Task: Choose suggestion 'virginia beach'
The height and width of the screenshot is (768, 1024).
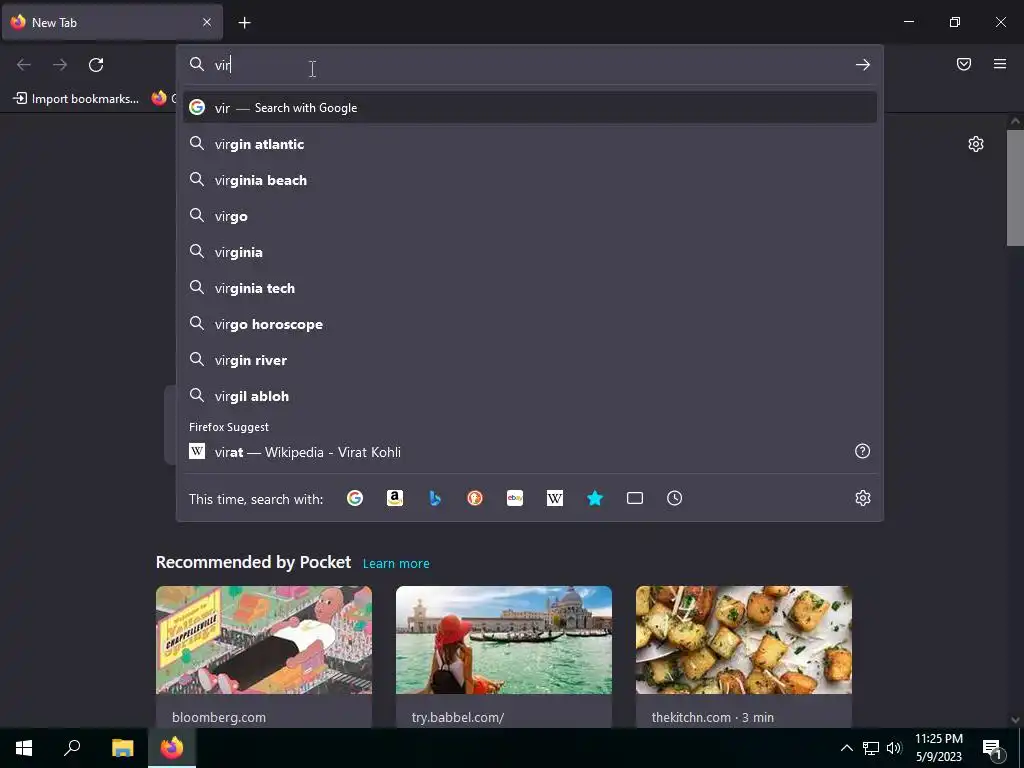Action: click(530, 180)
